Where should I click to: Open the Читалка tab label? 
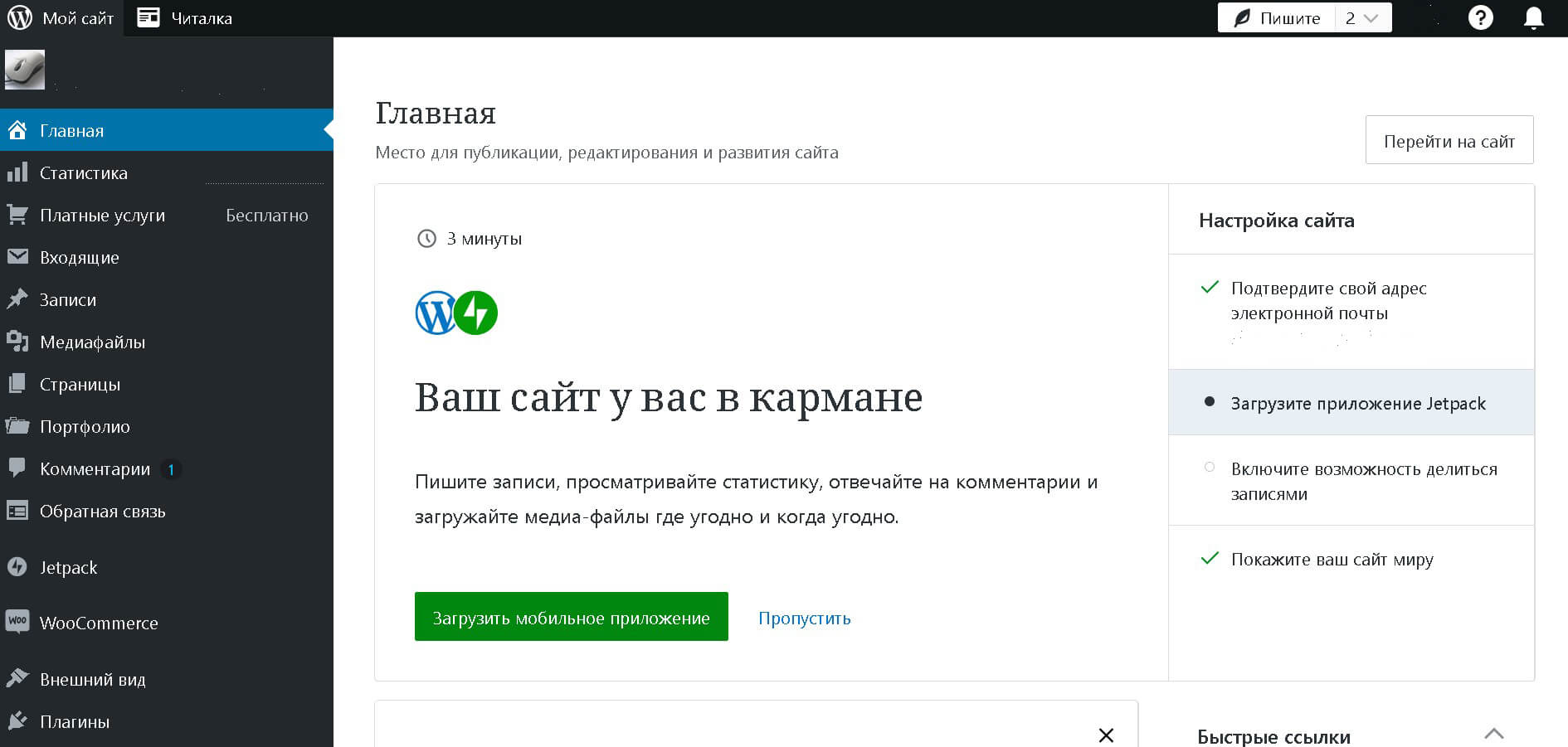[202, 18]
